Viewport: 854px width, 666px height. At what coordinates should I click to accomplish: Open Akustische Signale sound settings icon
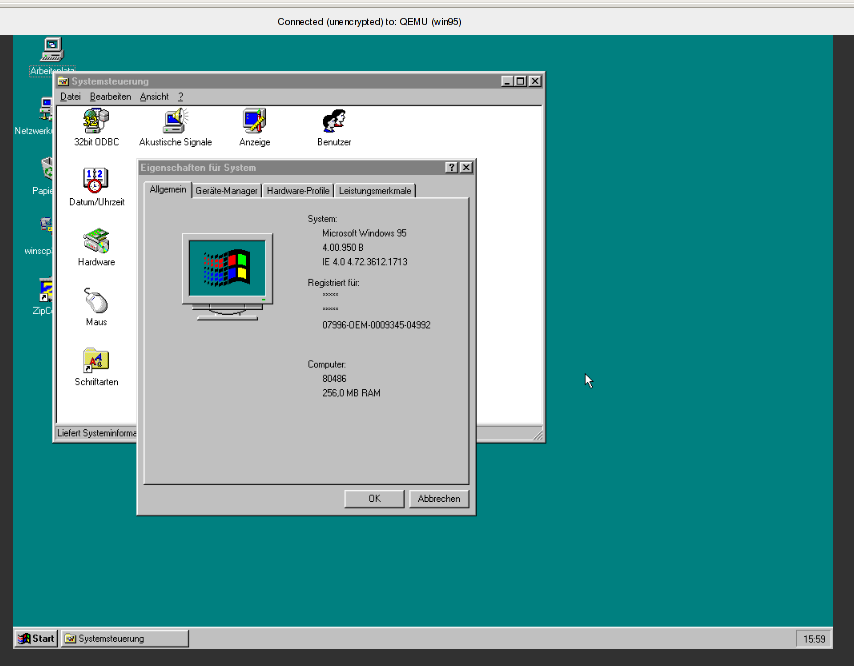click(175, 127)
